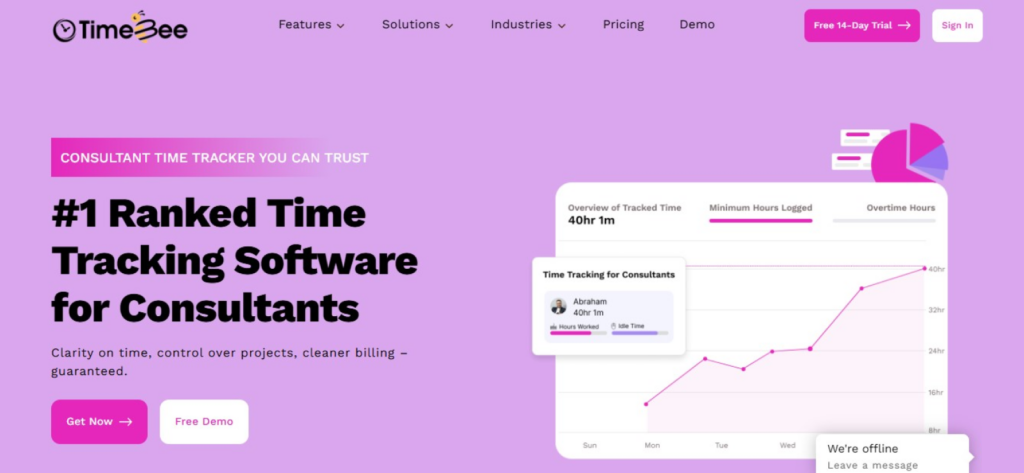Click the 24hr axis label
Image resolution: width=1024 pixels, height=473 pixels.
[x=936, y=351]
